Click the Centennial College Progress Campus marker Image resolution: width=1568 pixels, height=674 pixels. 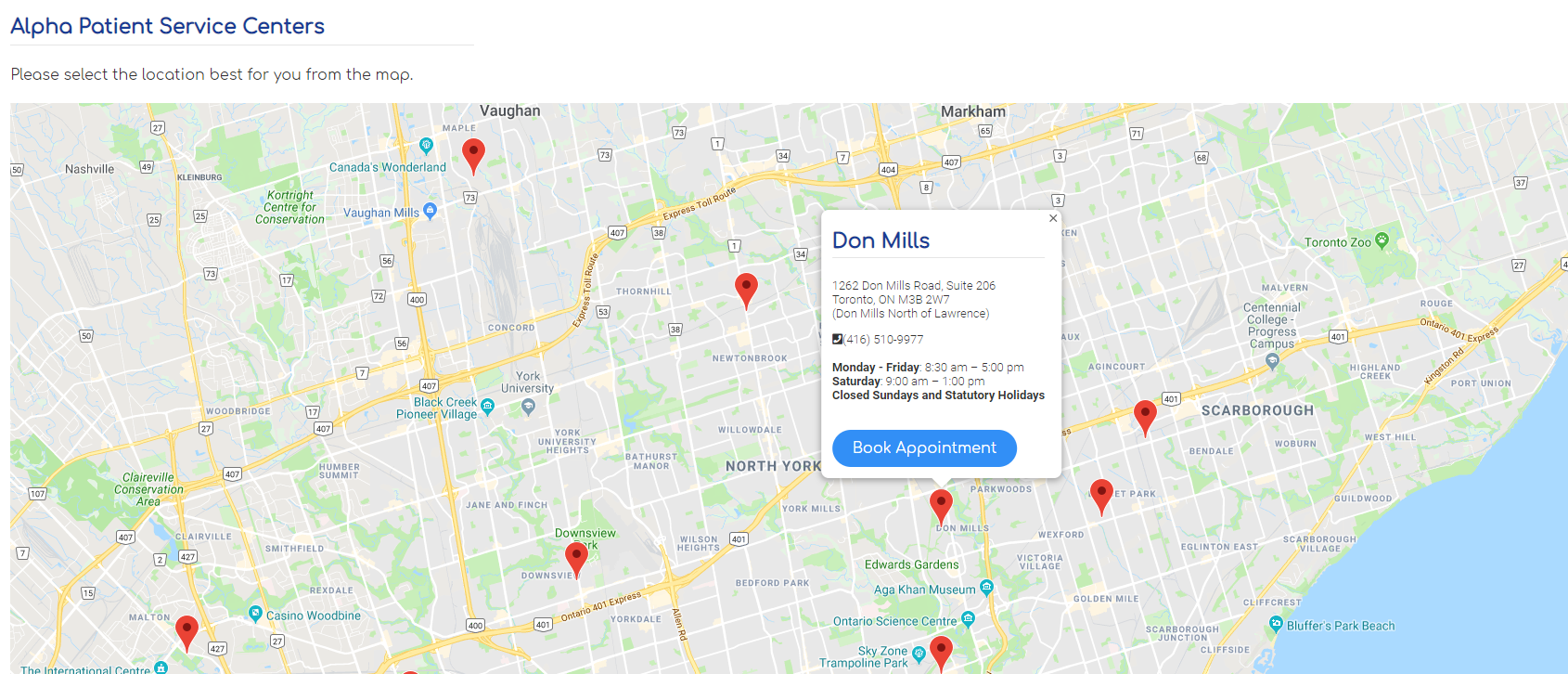(1272, 362)
